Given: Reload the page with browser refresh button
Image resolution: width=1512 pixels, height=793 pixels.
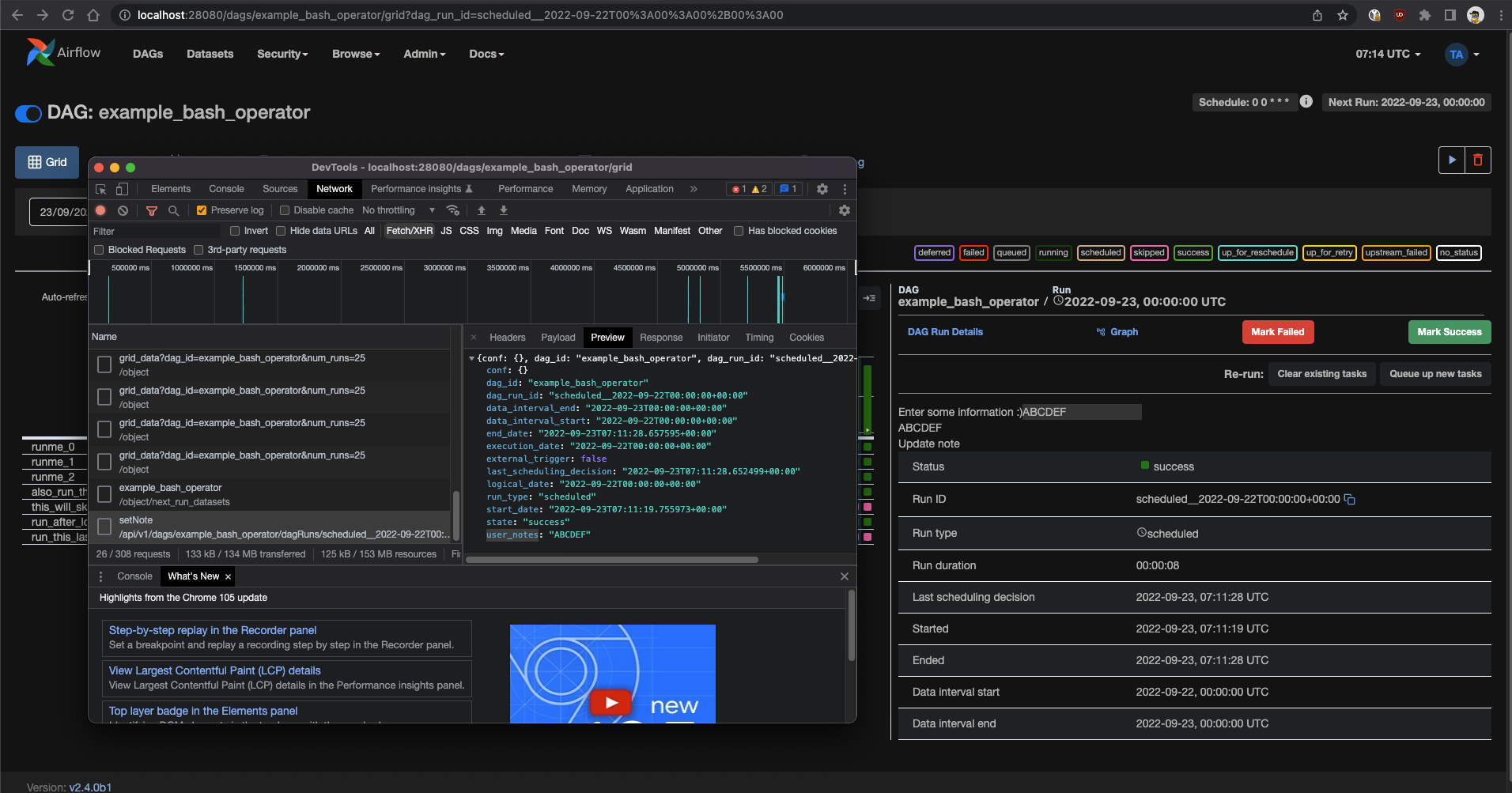Looking at the screenshot, I should tap(68, 15).
